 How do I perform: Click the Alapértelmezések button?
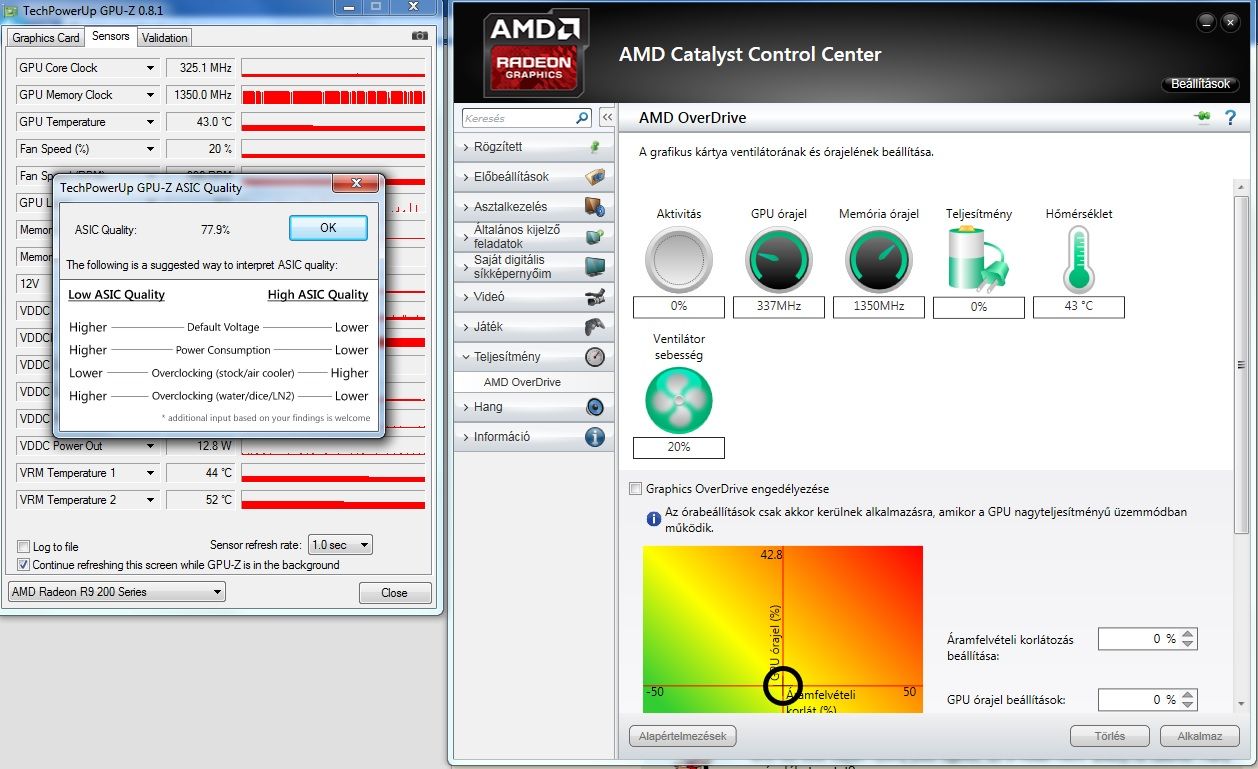683,736
